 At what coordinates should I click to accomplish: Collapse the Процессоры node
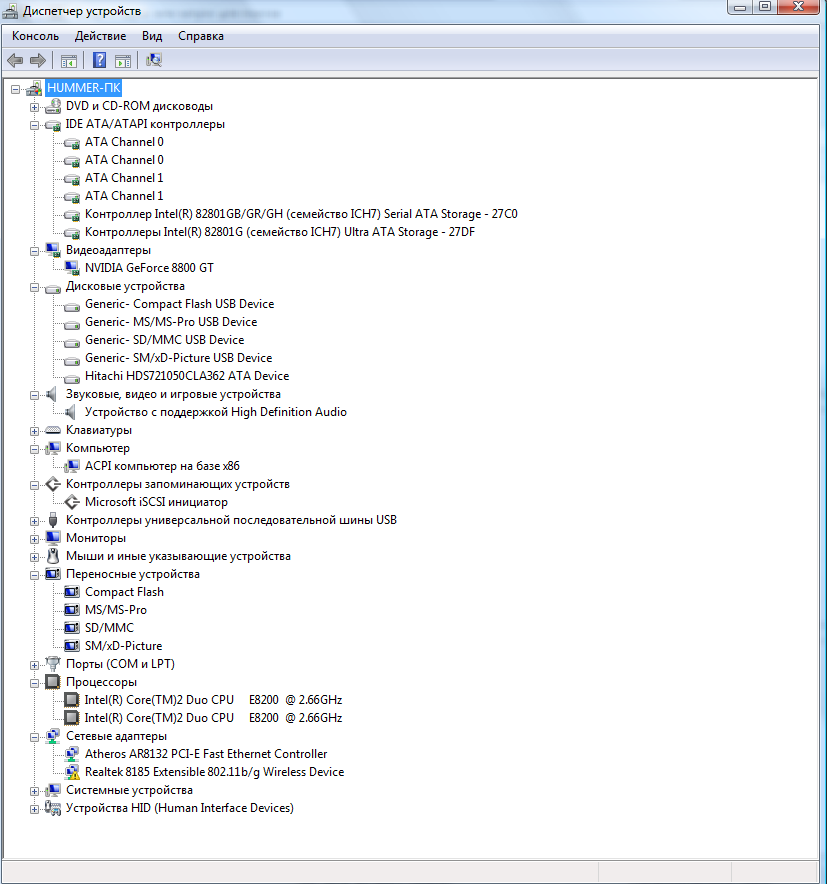click(x=34, y=683)
